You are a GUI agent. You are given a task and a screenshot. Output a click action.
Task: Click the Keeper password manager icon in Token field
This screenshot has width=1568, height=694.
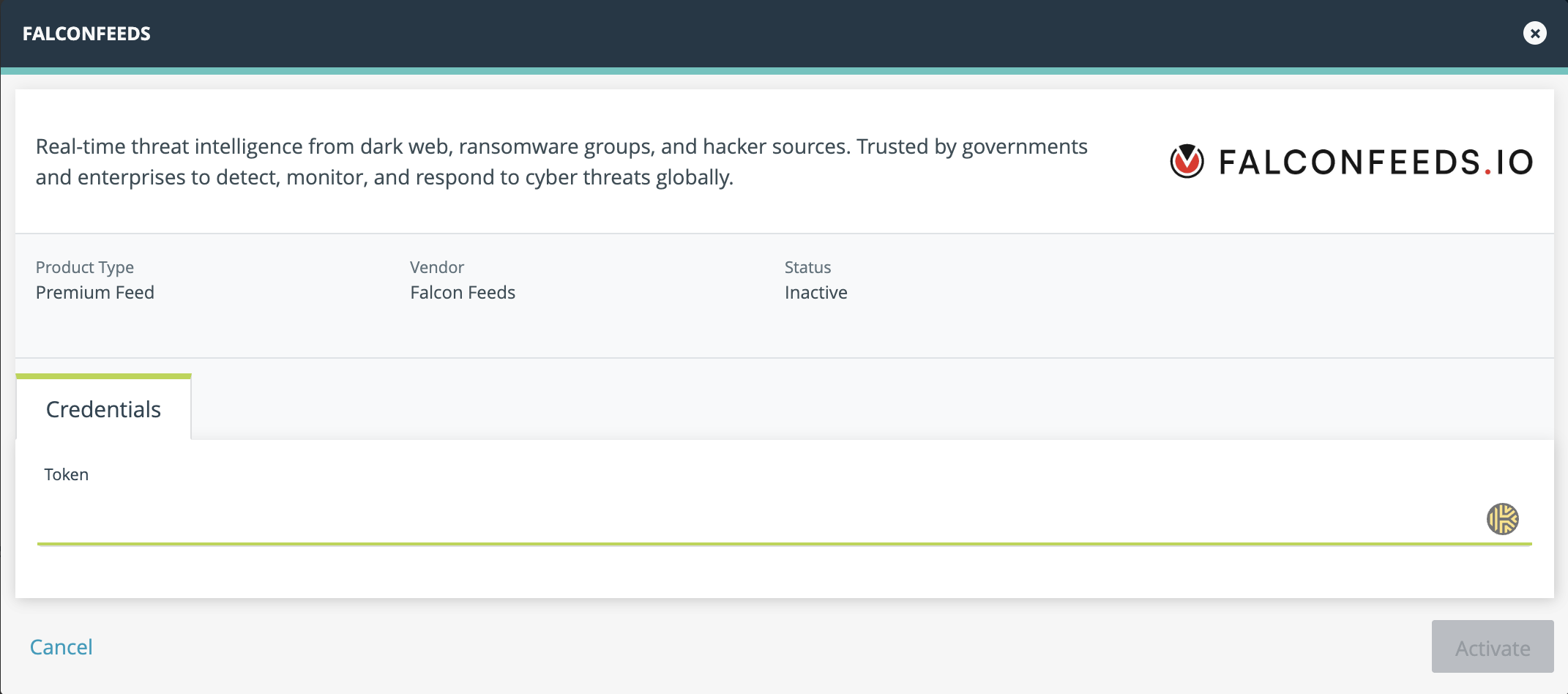(x=1502, y=519)
